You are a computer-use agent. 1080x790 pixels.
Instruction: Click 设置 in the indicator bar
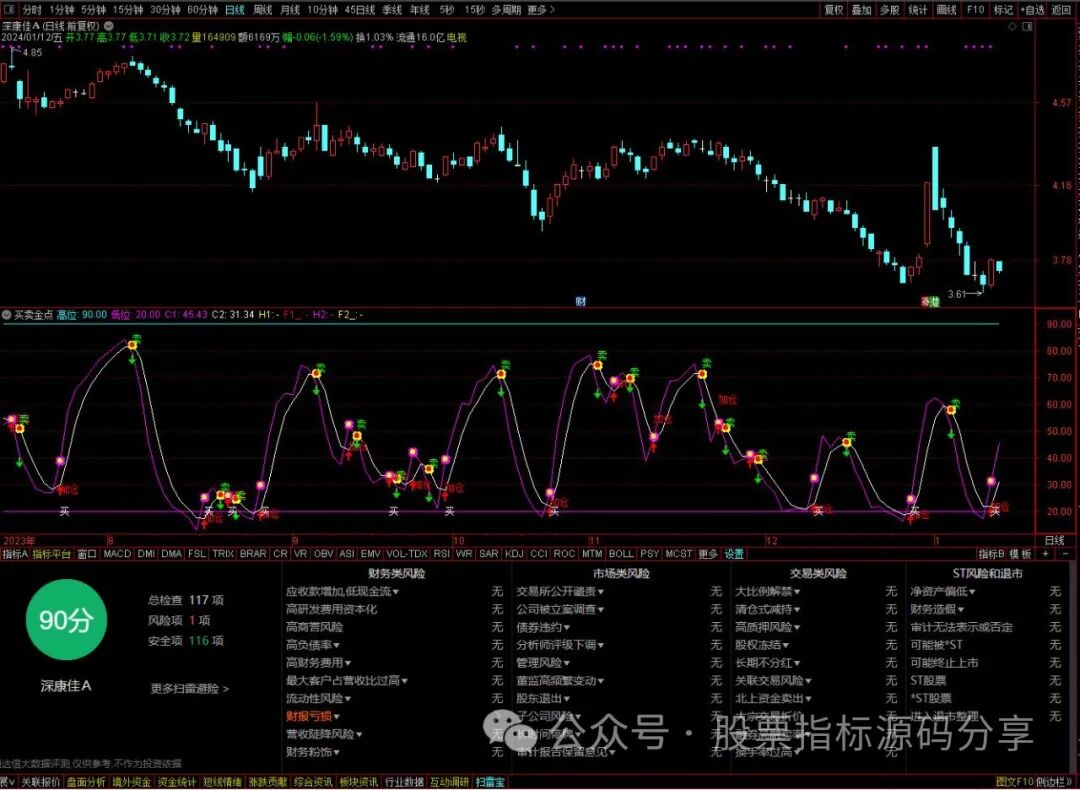click(734, 554)
